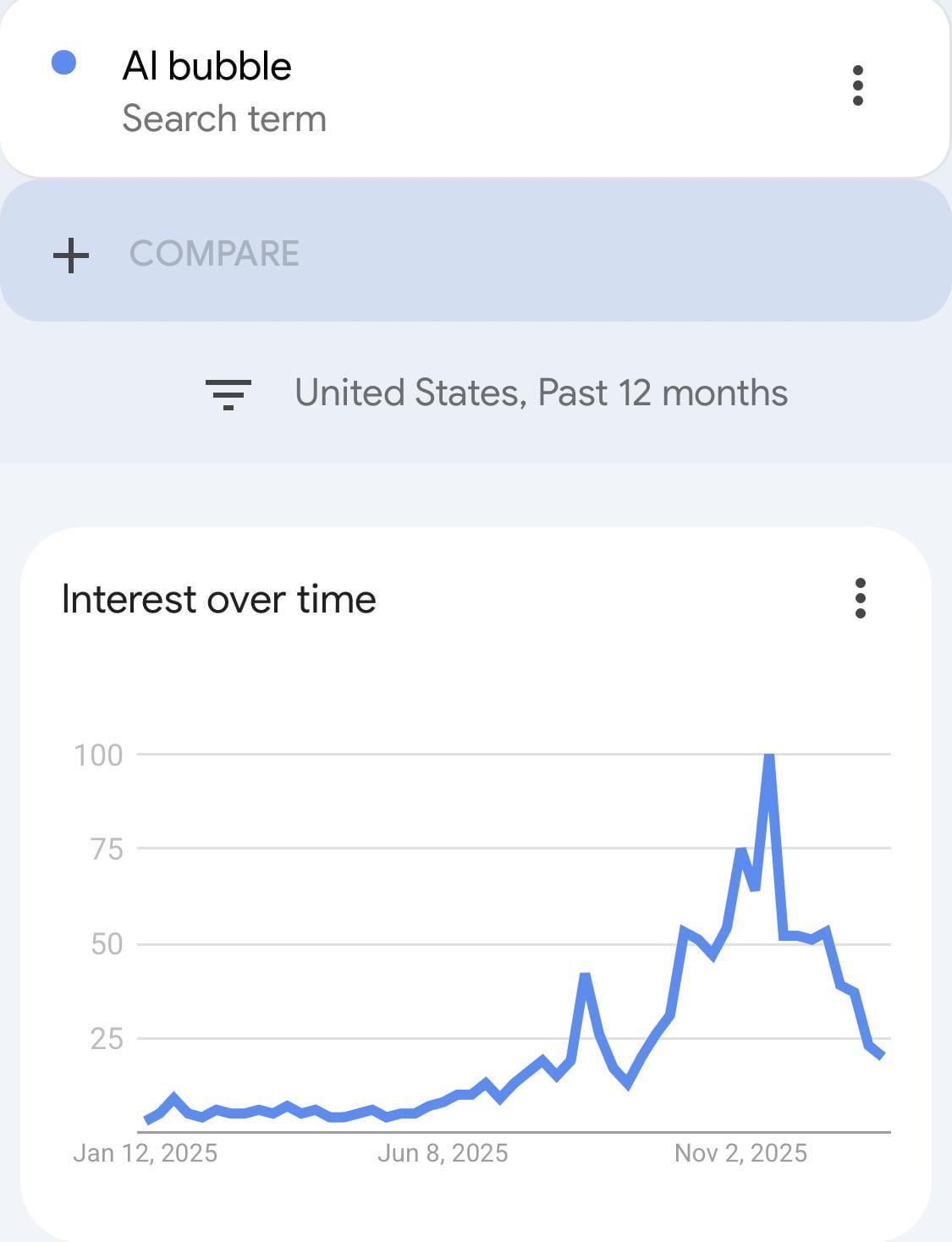Select the Jun 8, 2025 axis label

[443, 1153]
